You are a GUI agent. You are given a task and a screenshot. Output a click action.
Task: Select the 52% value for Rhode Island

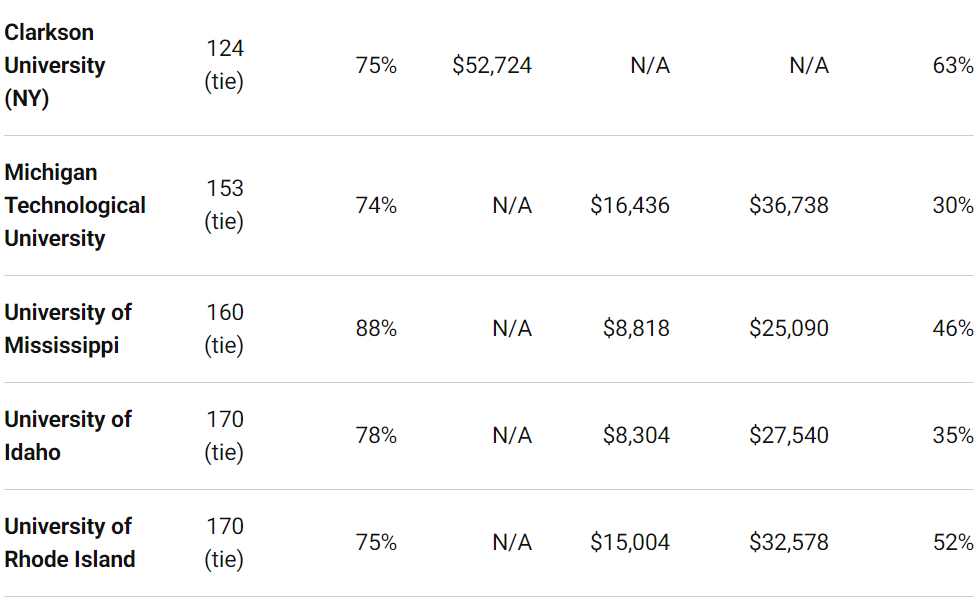click(953, 543)
